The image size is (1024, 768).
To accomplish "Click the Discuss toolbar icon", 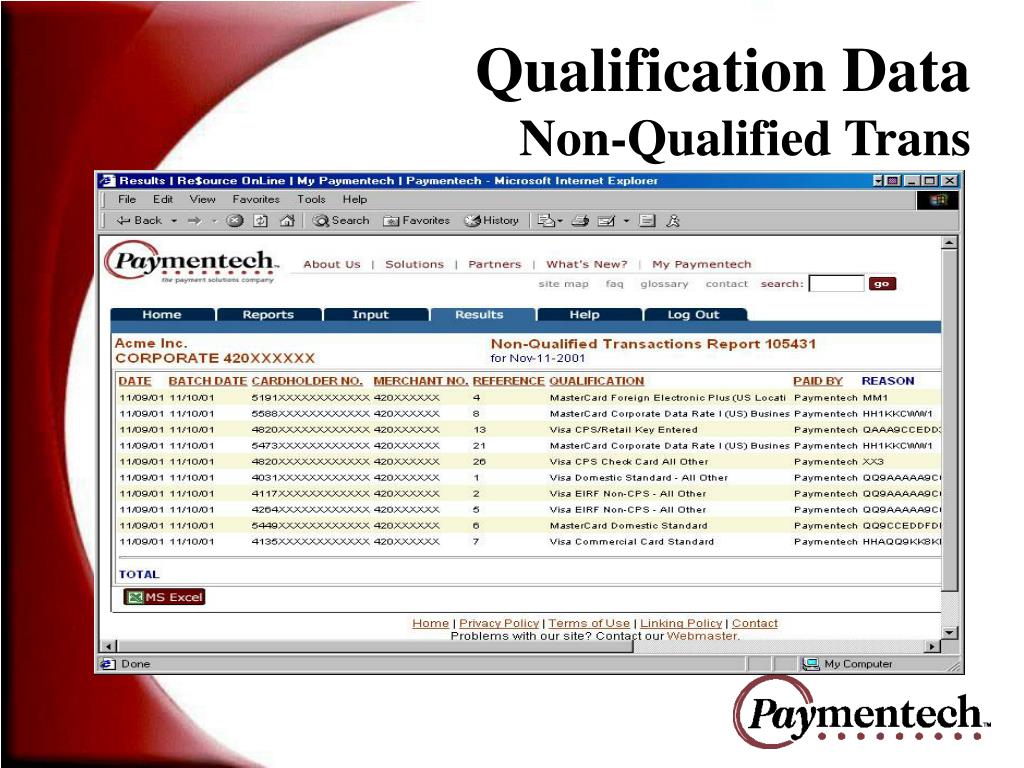I will (x=647, y=221).
